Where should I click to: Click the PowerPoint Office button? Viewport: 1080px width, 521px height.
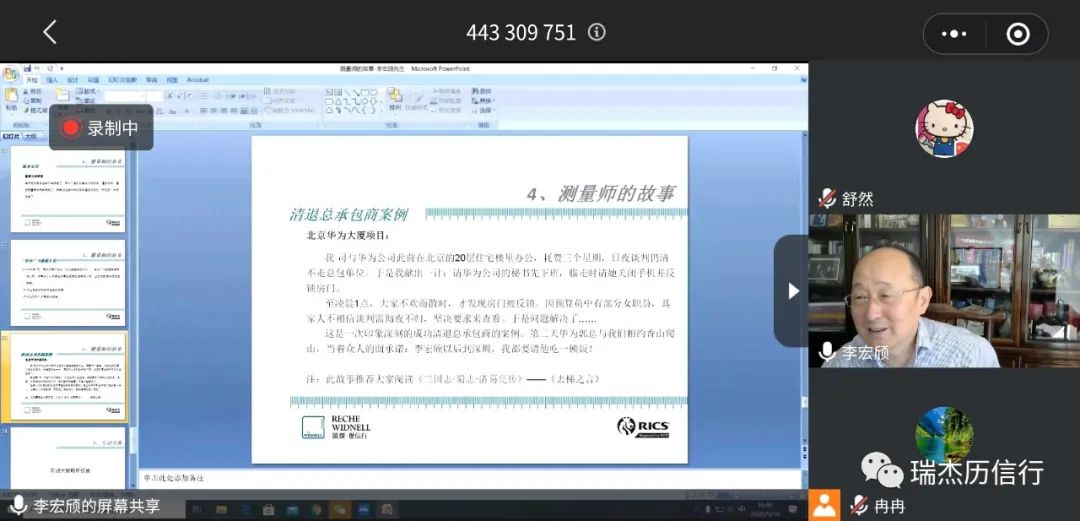[x=10, y=75]
